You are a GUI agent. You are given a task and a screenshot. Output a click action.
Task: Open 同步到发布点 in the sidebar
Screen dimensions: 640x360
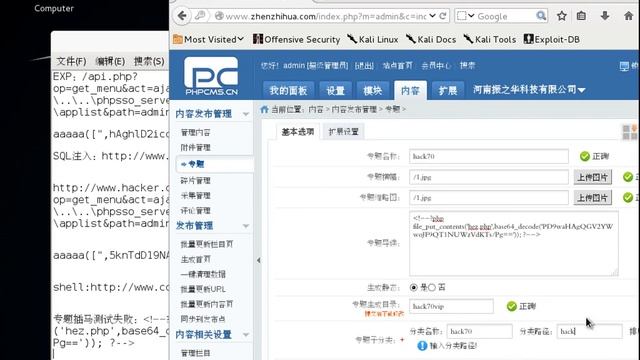tap(203, 319)
